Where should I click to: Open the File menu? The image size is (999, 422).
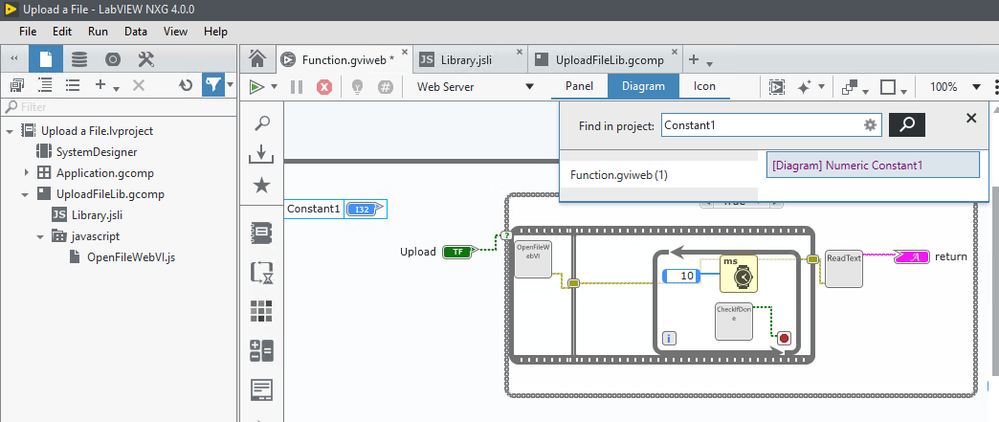click(28, 31)
